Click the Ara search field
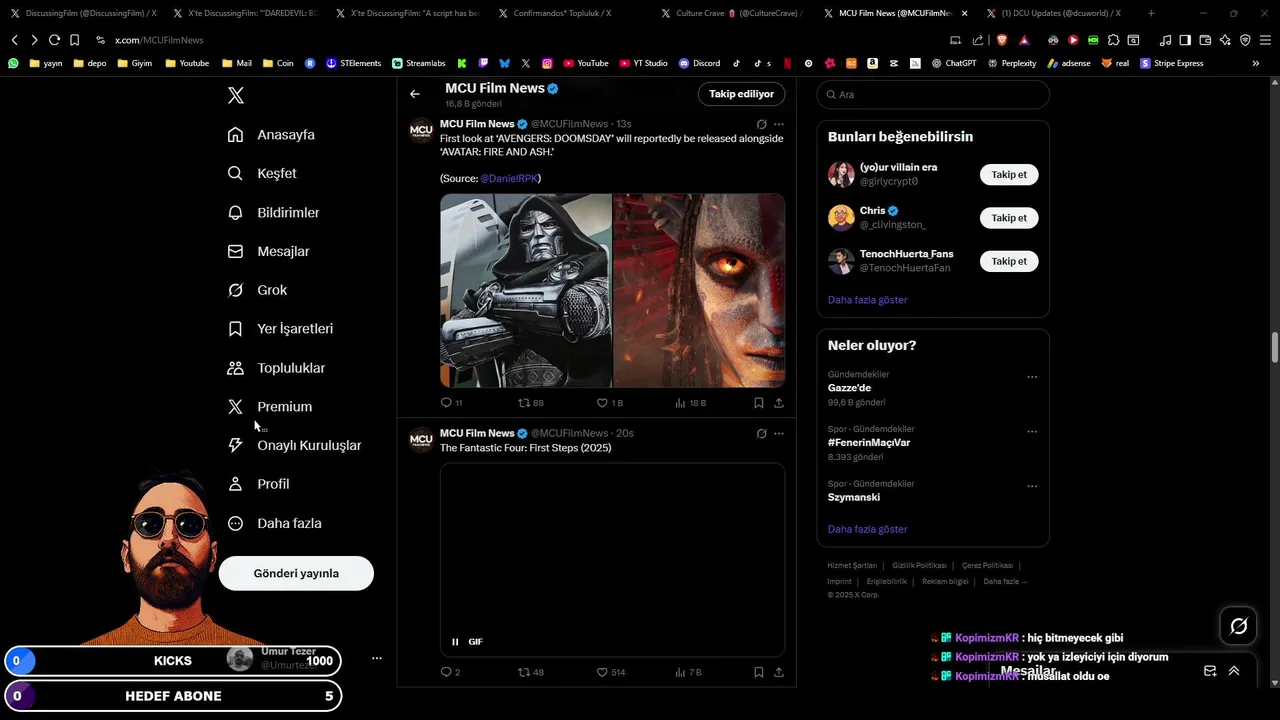This screenshot has width=1280, height=720. pyautogui.click(x=933, y=94)
